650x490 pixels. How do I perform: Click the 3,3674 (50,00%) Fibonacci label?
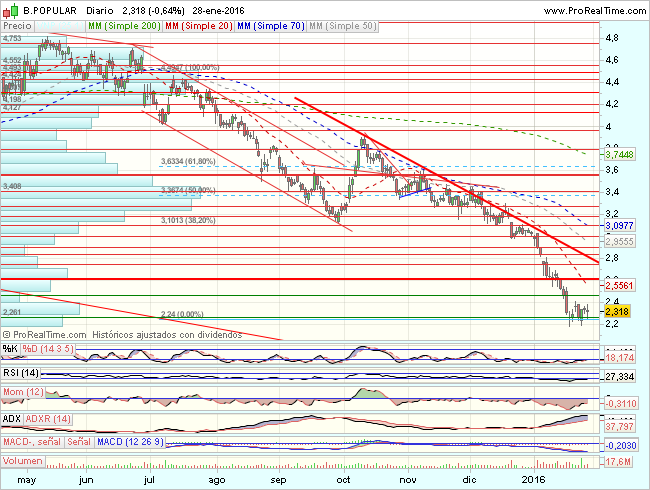[188, 190]
